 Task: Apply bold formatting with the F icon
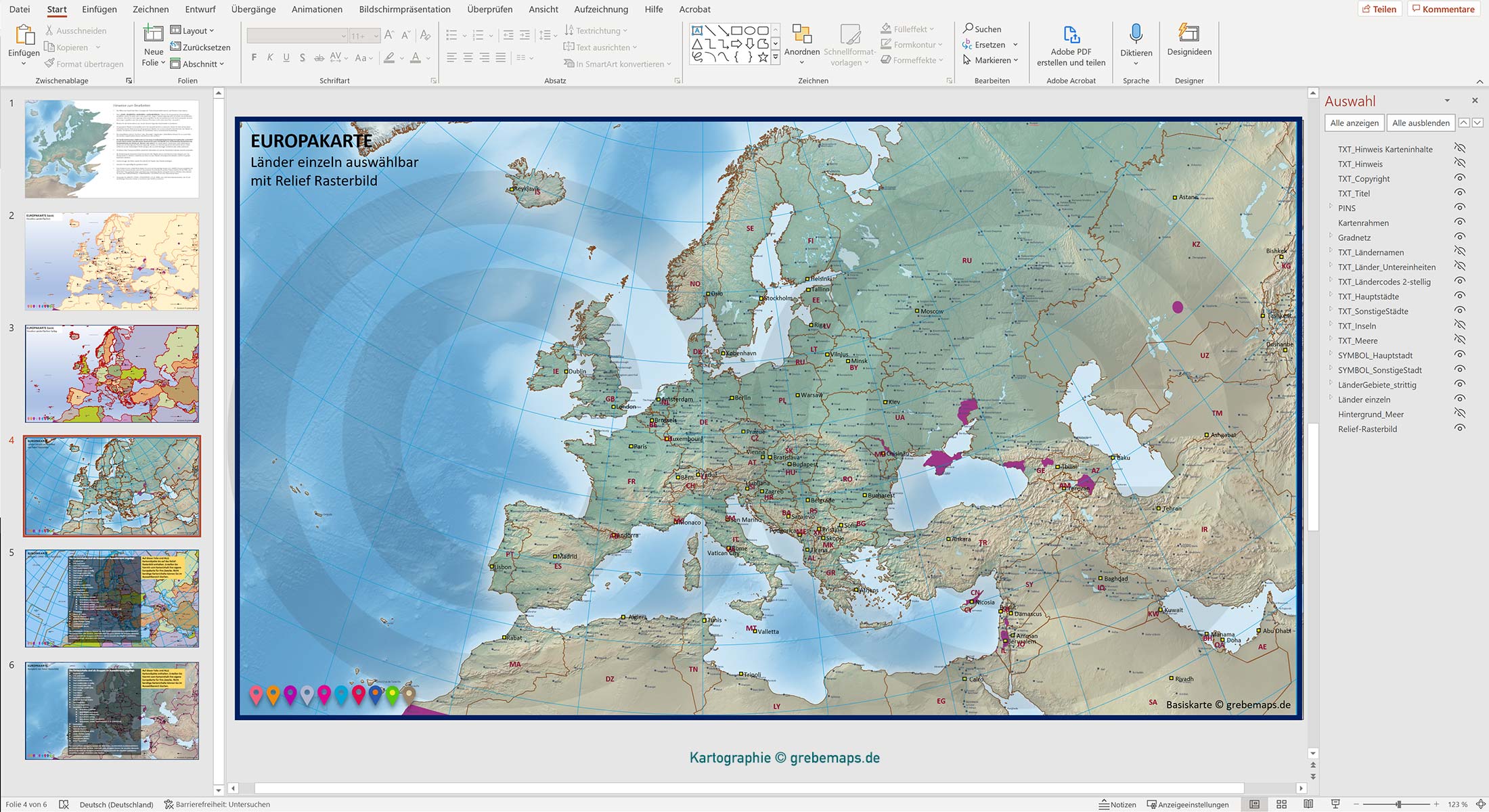point(254,58)
